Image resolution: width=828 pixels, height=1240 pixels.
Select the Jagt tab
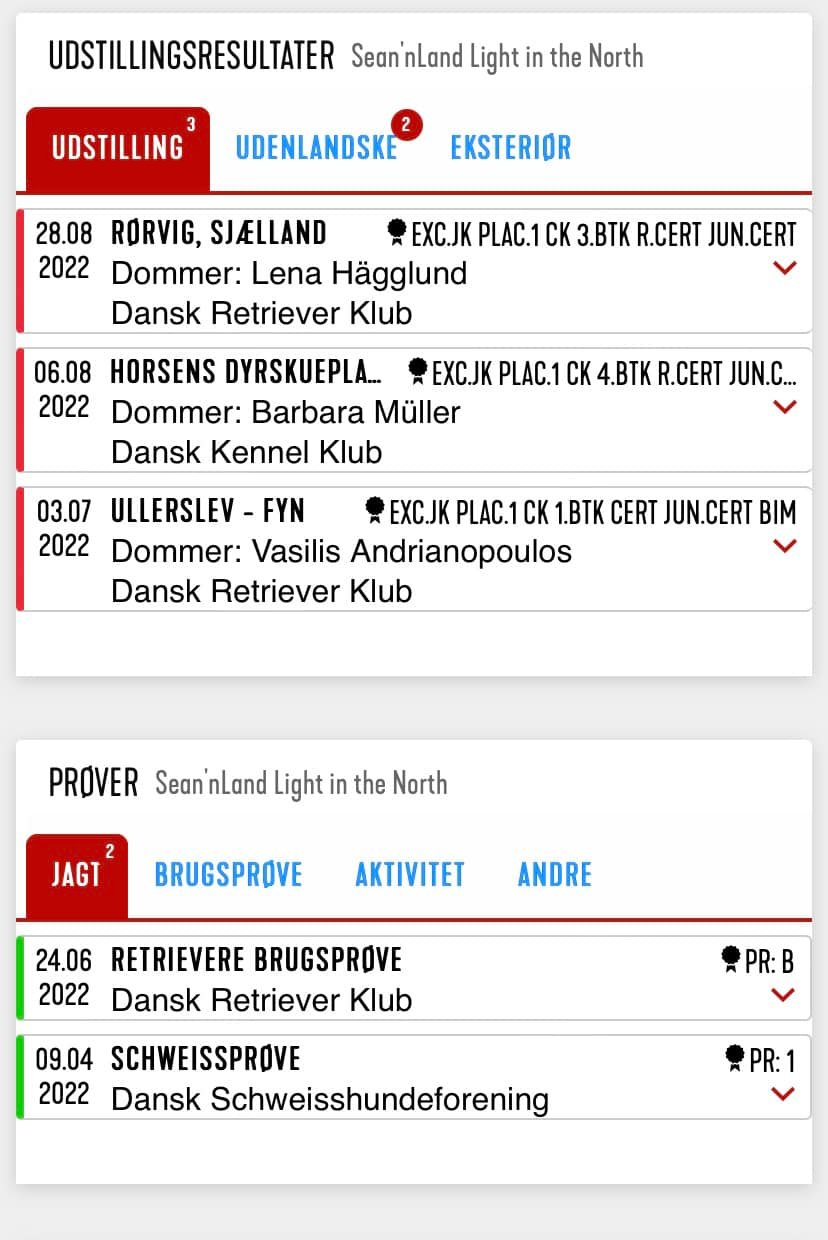coord(77,875)
